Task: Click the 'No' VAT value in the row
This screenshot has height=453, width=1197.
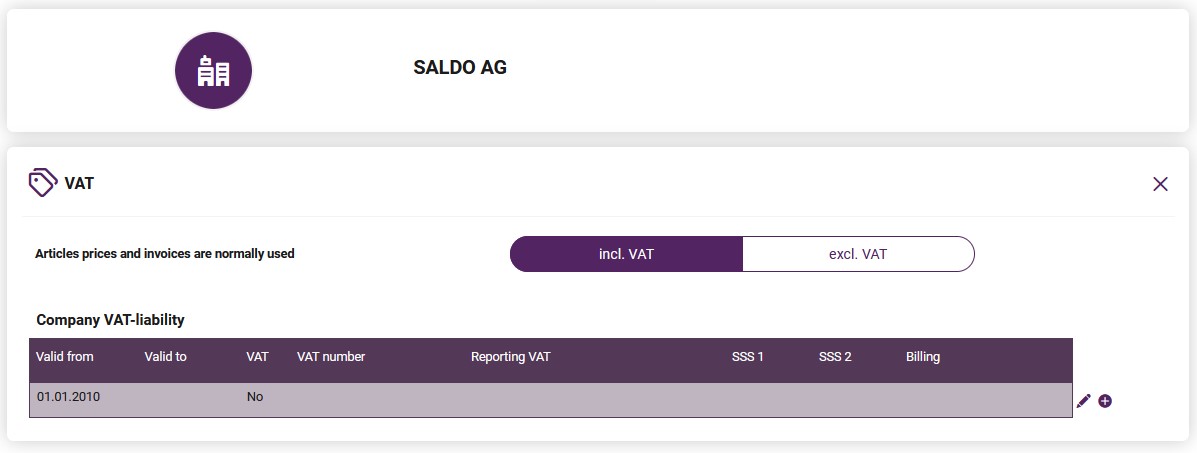Action: (x=255, y=397)
